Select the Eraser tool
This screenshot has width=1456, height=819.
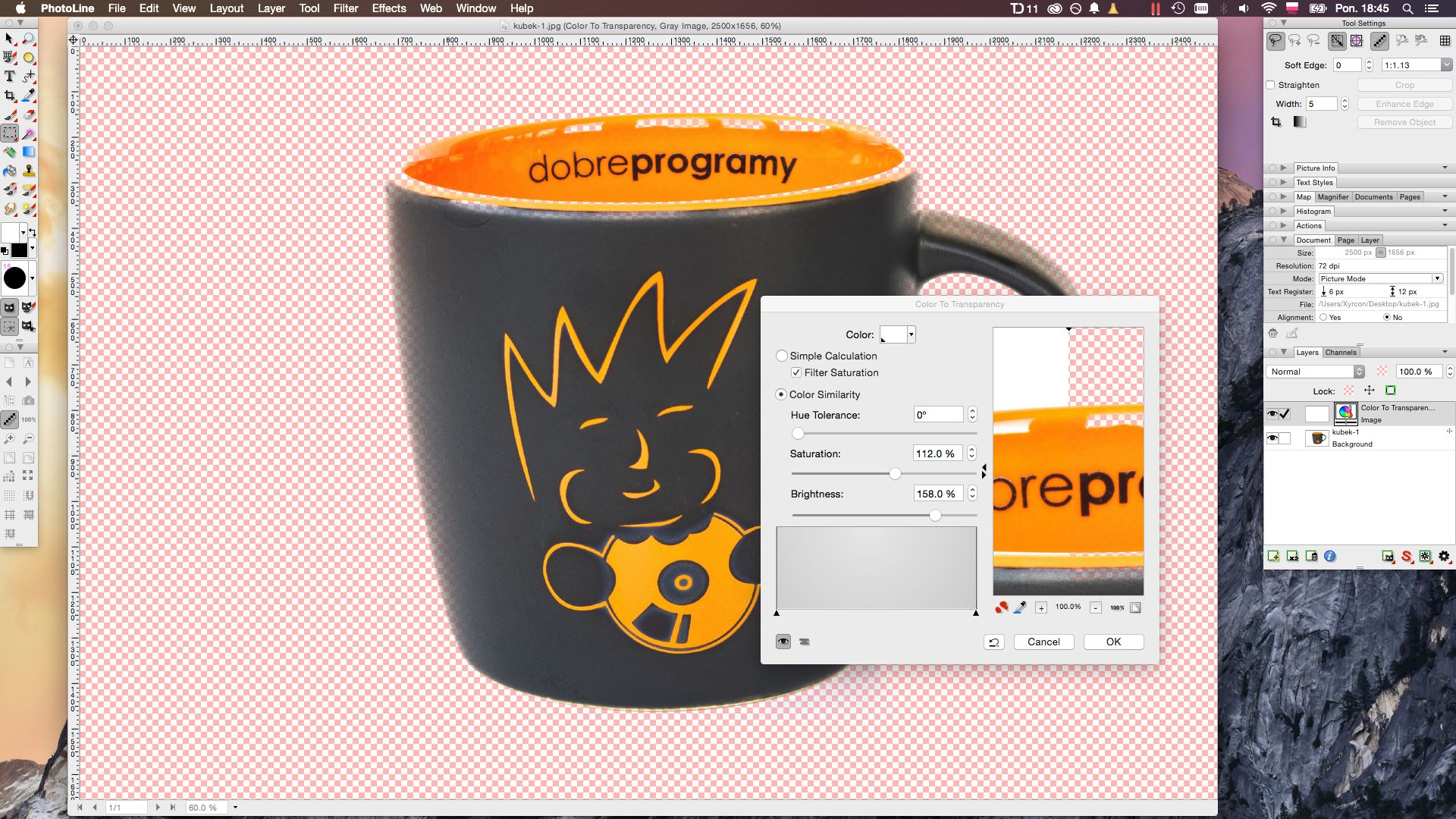(x=29, y=115)
